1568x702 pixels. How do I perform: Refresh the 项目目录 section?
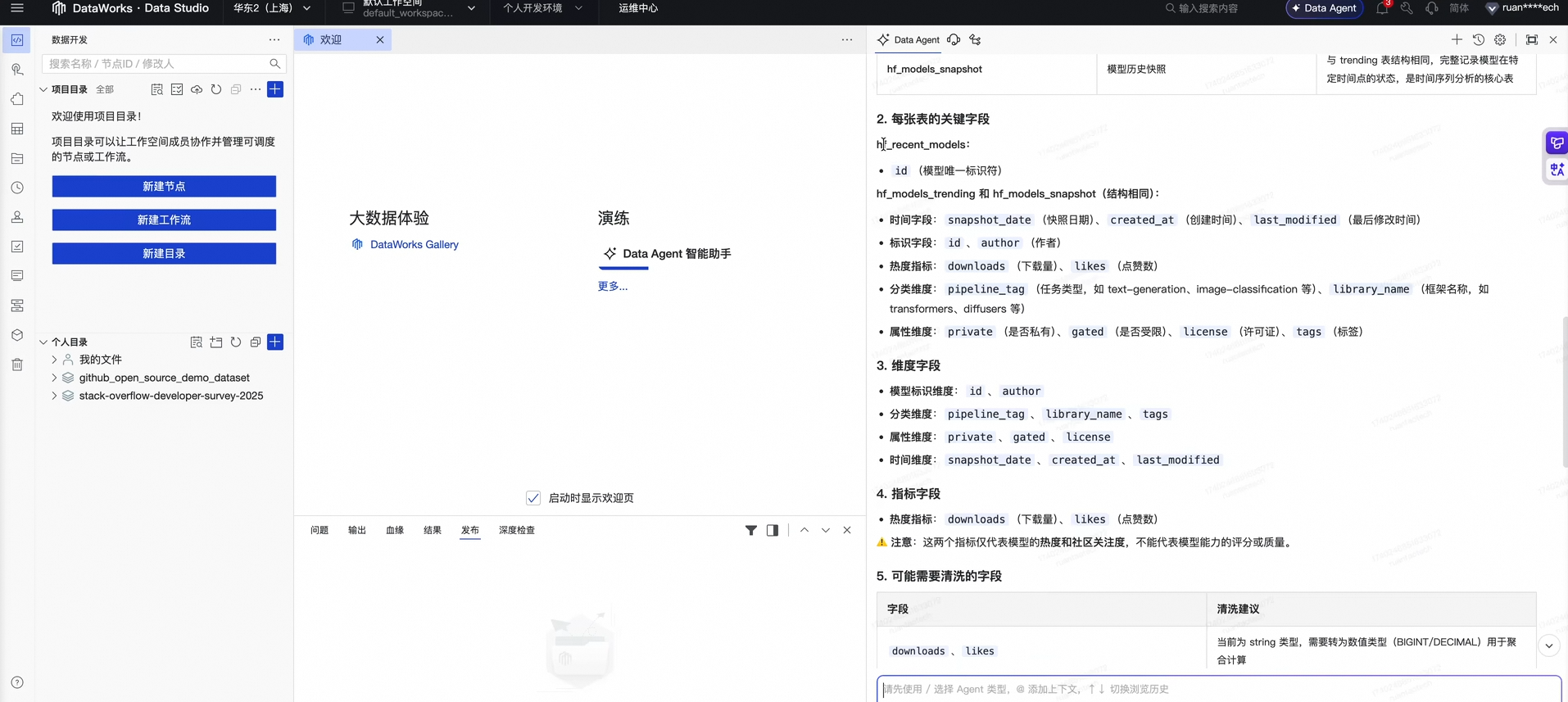point(216,89)
